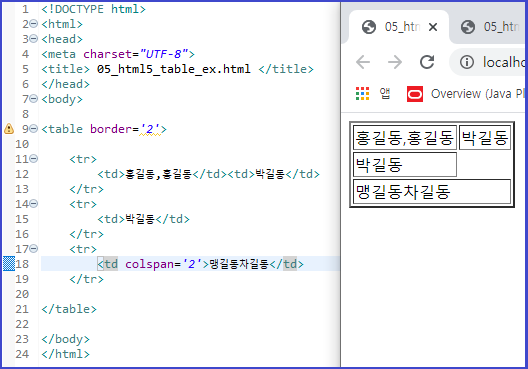Collapse the body tag fold on line 7

(34, 99)
